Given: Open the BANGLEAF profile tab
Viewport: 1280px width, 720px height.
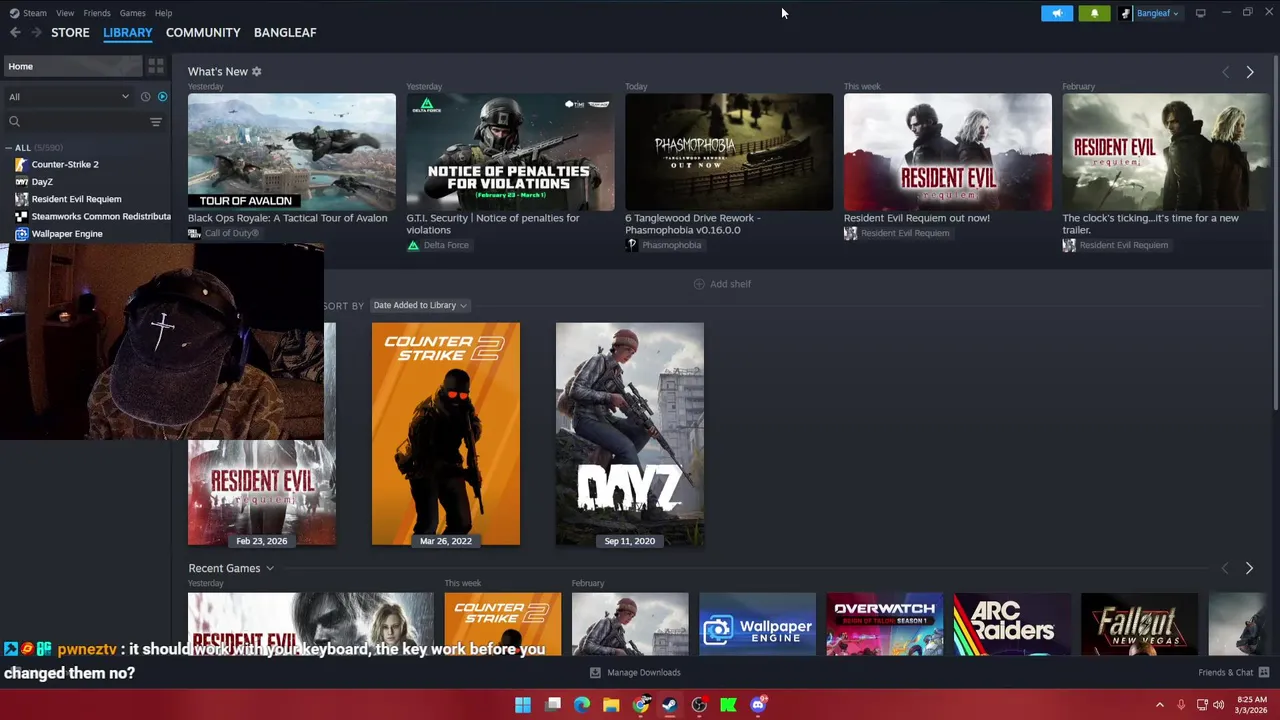Looking at the screenshot, I should 285,33.
